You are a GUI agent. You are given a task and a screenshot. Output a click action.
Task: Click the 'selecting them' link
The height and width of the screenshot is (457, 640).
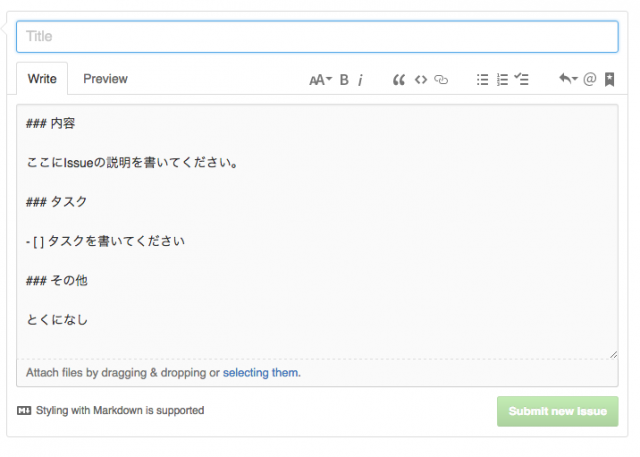(260, 373)
